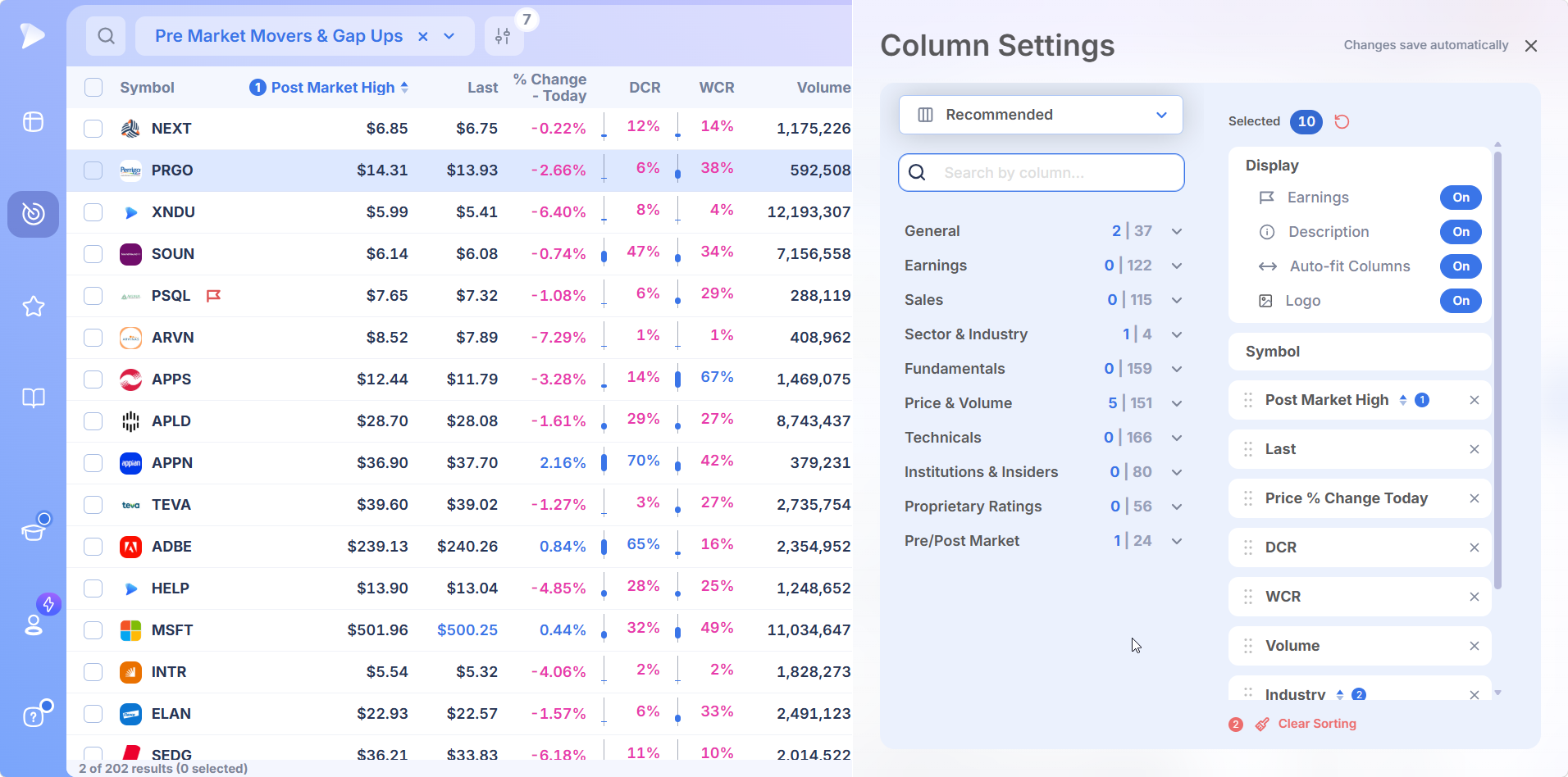Viewport: 1568px width, 777px height.
Task: Focus the Search by column input field
Action: [1041, 173]
